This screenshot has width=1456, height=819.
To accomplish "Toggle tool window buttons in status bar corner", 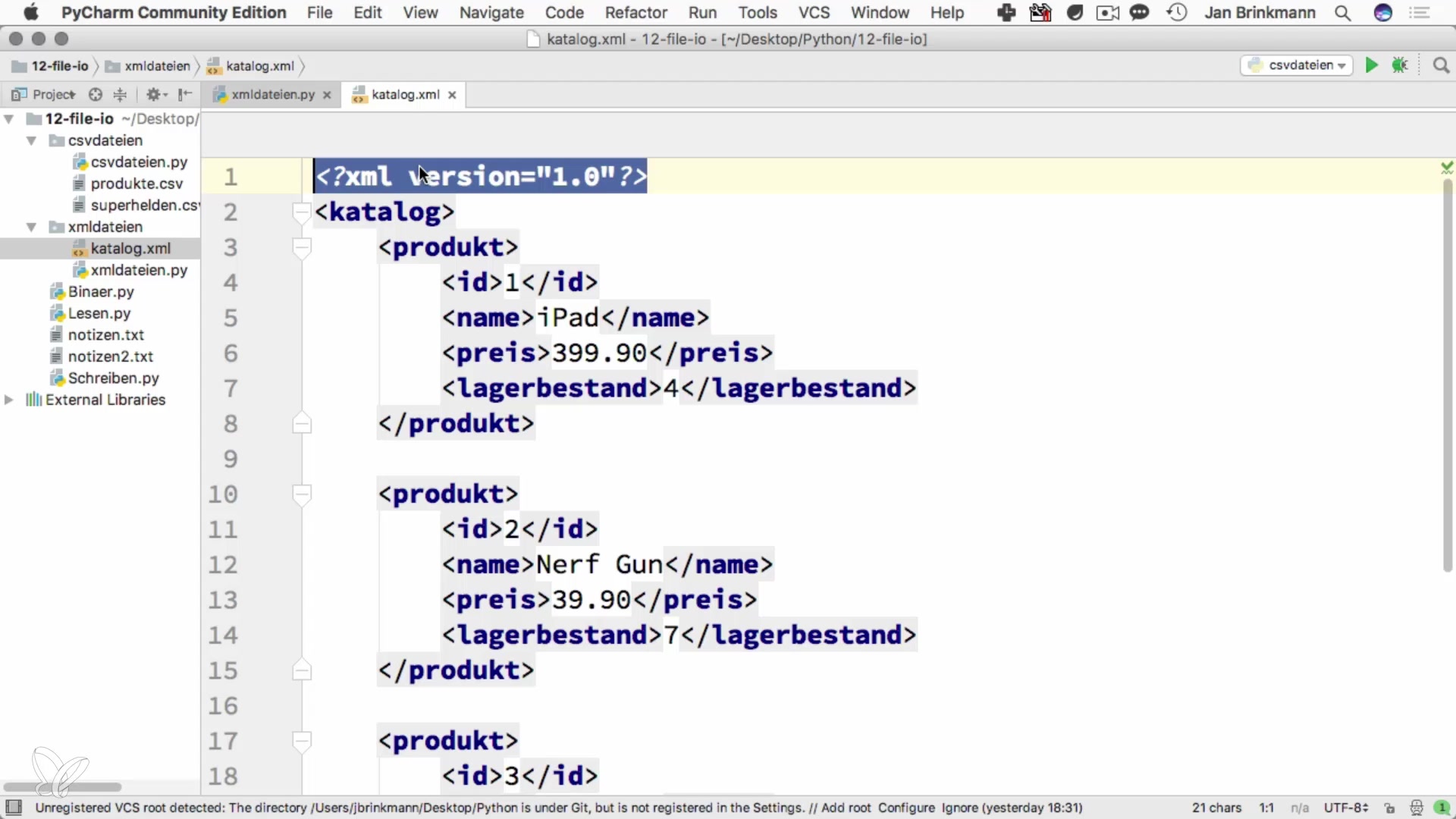I will pyautogui.click(x=14, y=808).
